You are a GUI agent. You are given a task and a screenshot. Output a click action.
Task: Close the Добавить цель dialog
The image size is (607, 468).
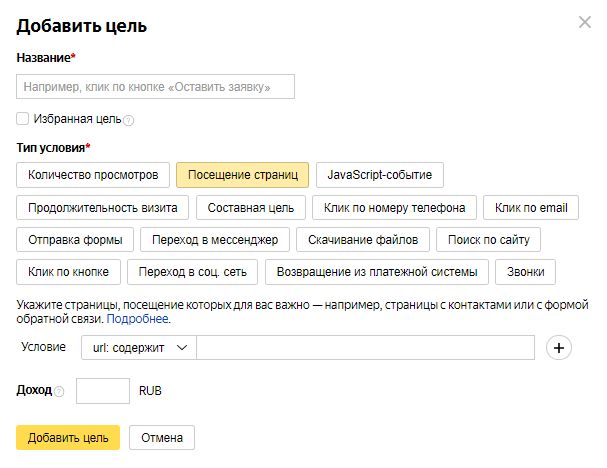tap(585, 22)
